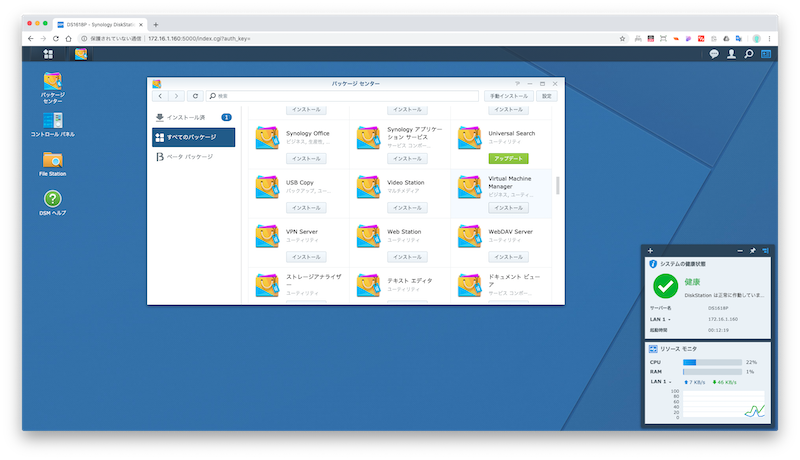Go back in Package Center
This screenshot has height=460, width=800.
coord(160,96)
